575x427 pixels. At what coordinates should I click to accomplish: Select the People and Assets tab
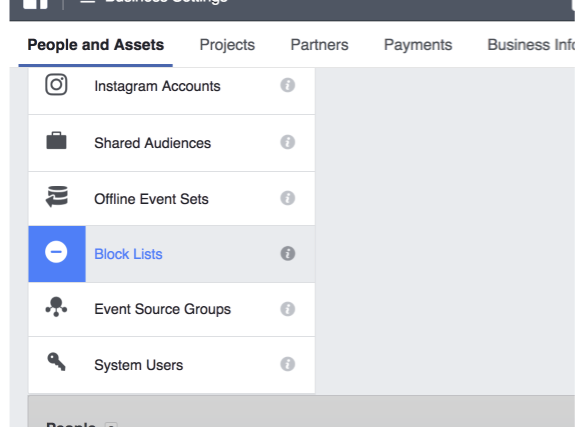[x=96, y=45]
